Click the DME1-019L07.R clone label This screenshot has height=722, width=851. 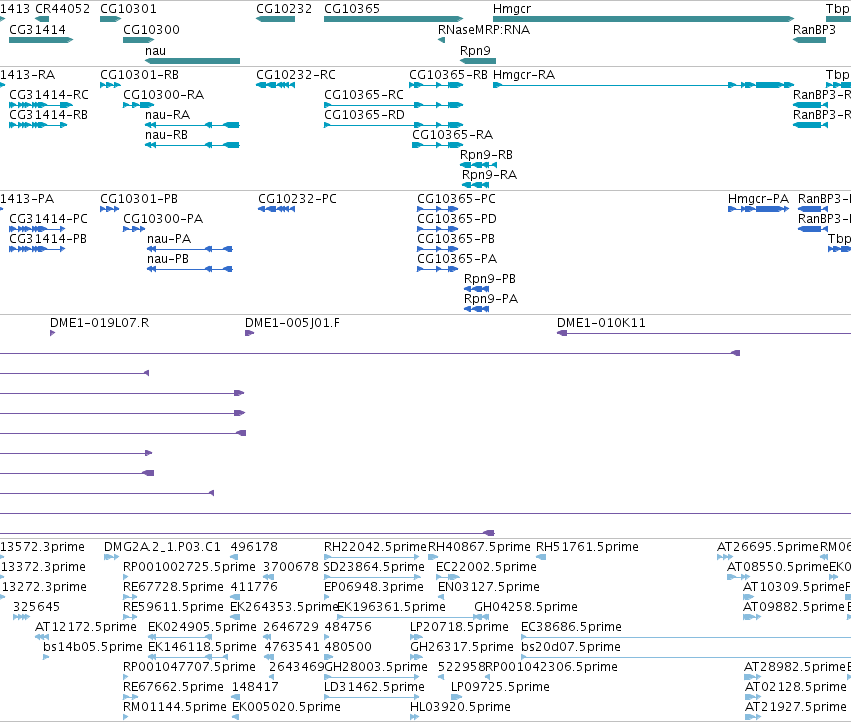(x=99, y=323)
